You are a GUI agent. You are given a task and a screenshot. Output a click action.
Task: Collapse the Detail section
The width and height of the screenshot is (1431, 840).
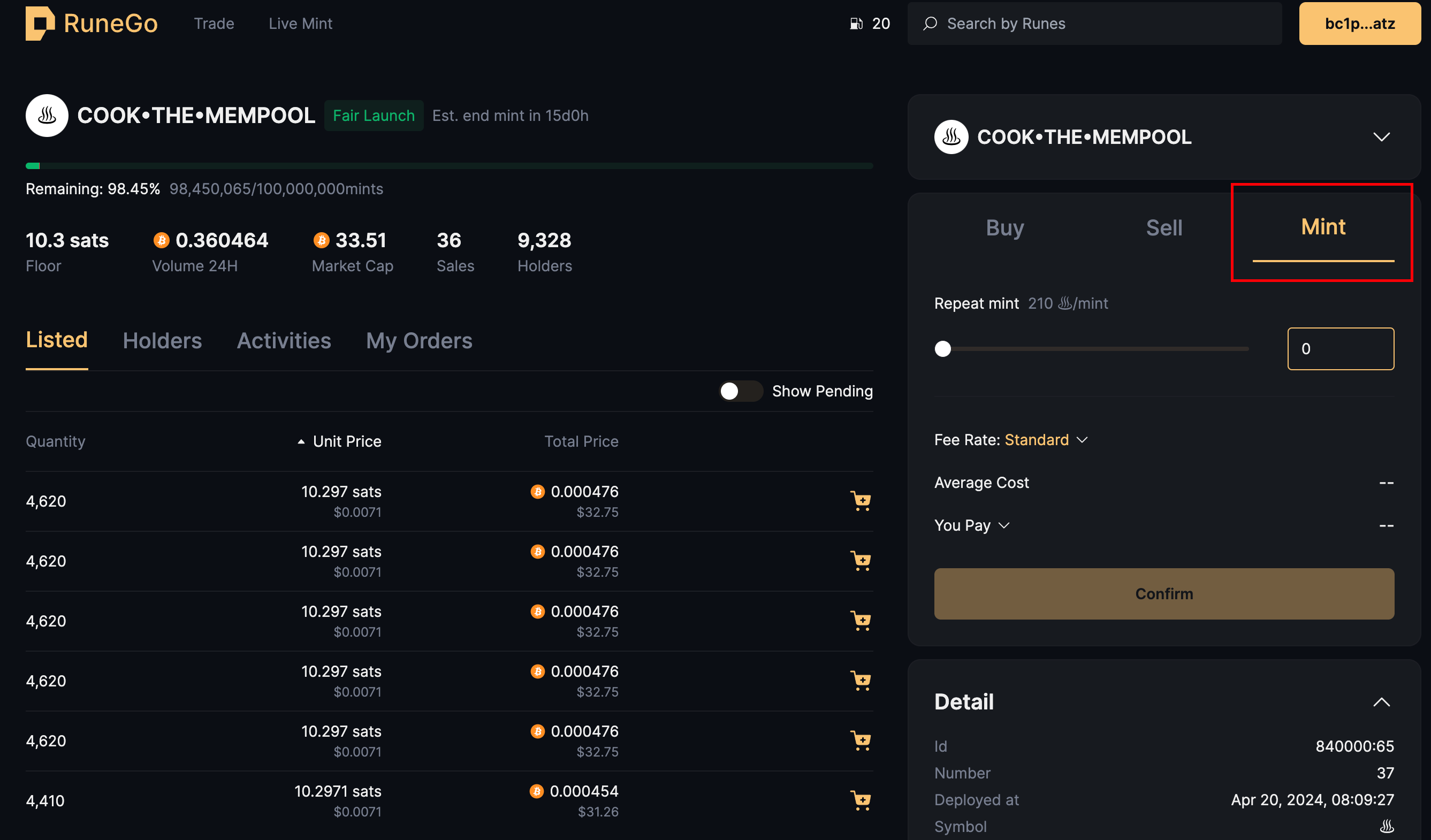pyautogui.click(x=1381, y=702)
